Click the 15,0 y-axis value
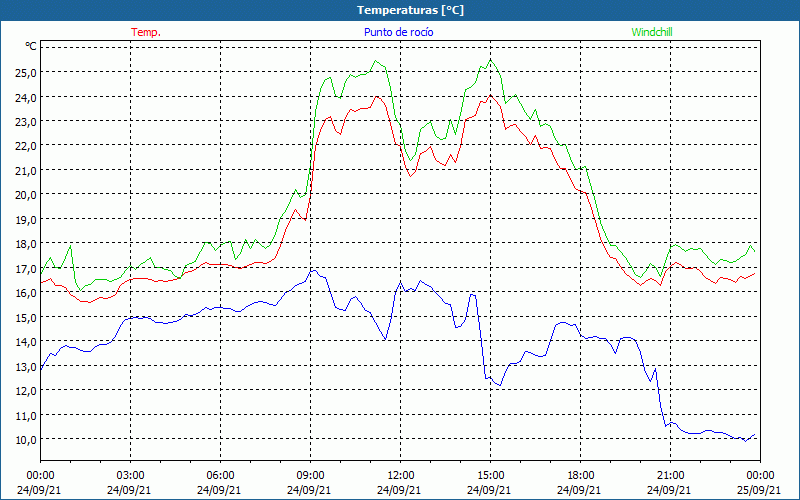 (x=25, y=318)
